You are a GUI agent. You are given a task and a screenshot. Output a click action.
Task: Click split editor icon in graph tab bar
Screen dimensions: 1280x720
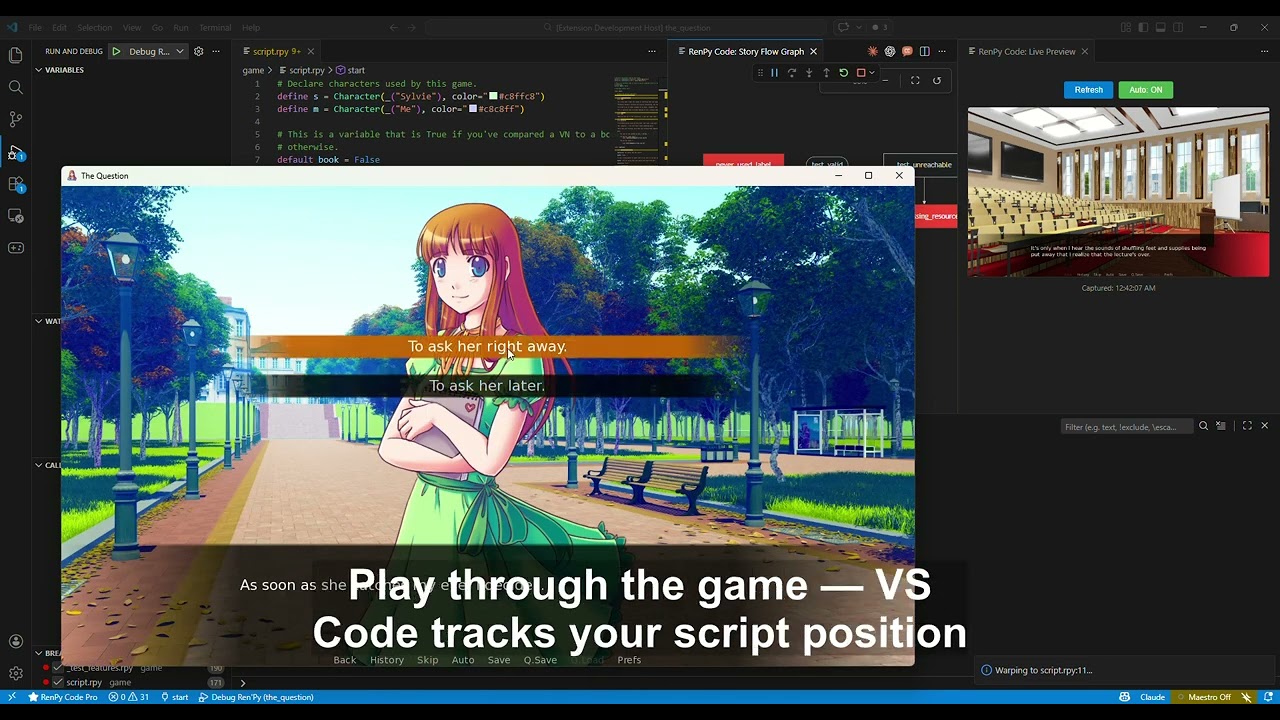click(x=924, y=51)
